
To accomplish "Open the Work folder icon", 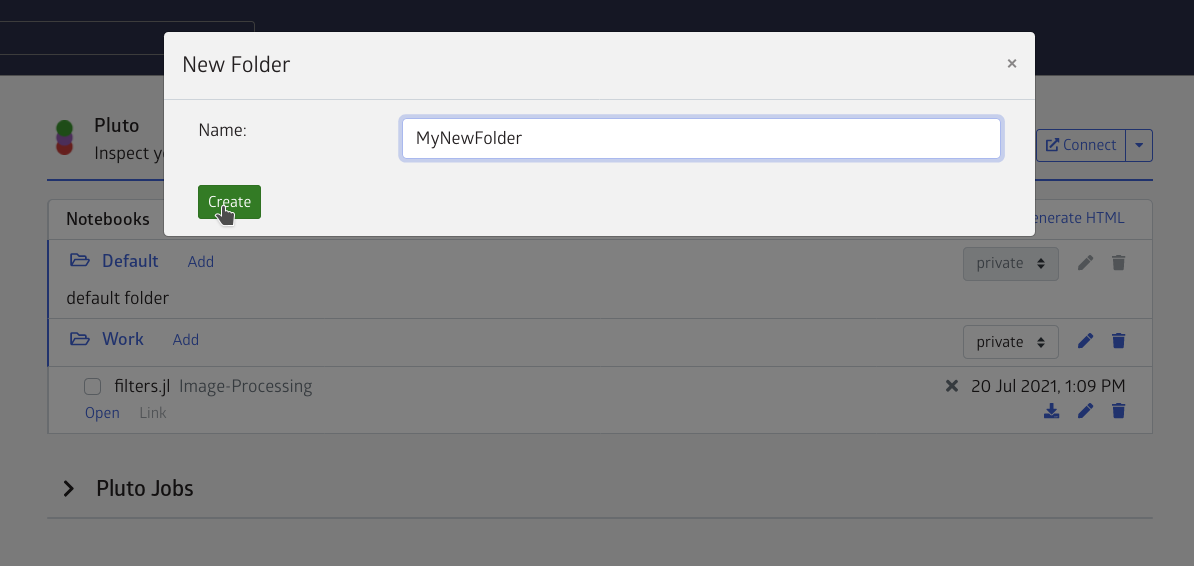I will click(x=79, y=339).
